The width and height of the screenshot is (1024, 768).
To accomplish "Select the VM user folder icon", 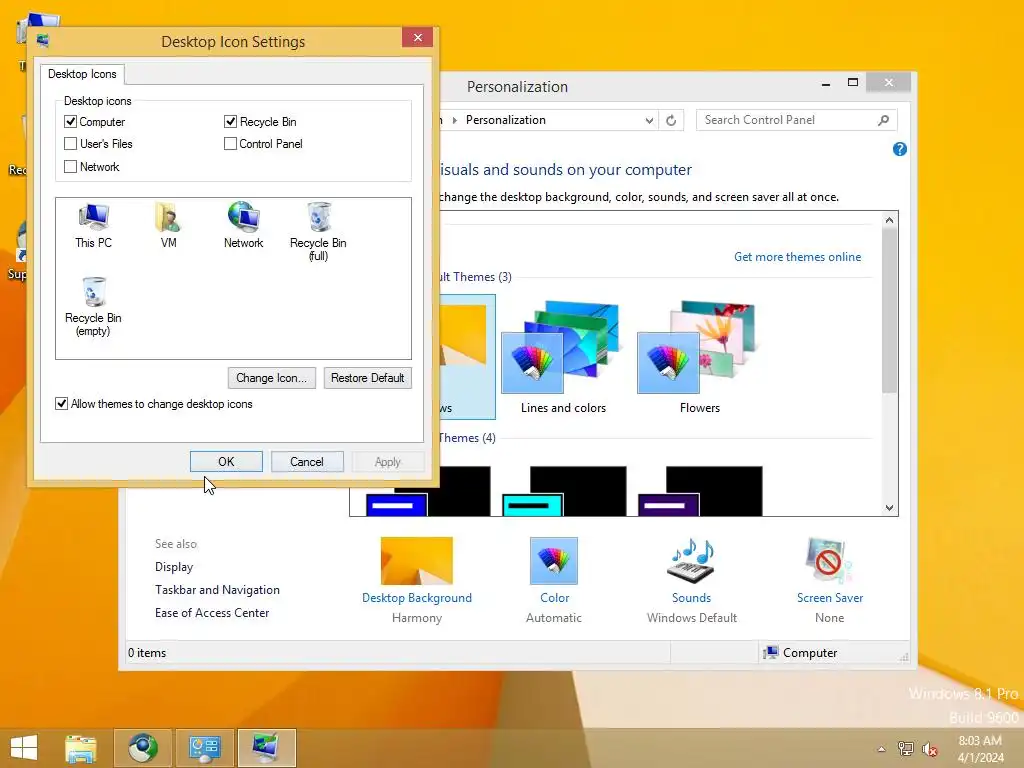I will click(x=168, y=226).
